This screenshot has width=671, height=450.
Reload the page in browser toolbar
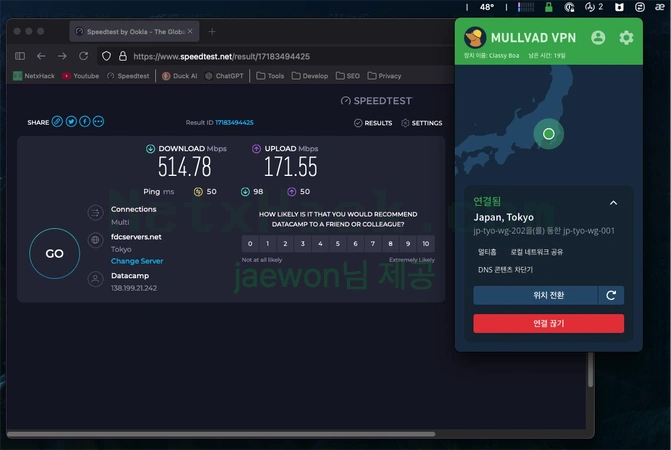click(83, 56)
